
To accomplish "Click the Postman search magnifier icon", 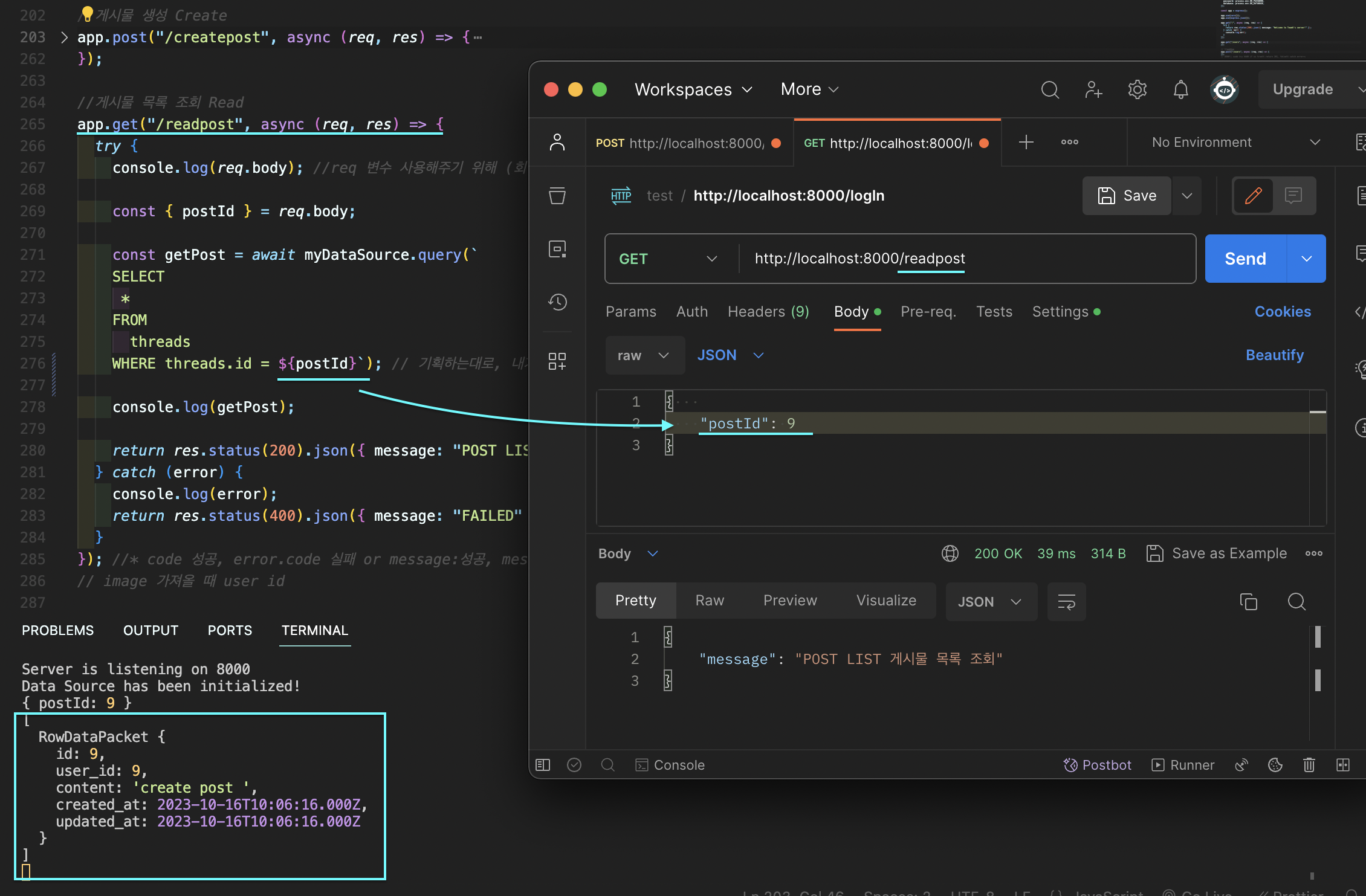I will (x=1050, y=90).
